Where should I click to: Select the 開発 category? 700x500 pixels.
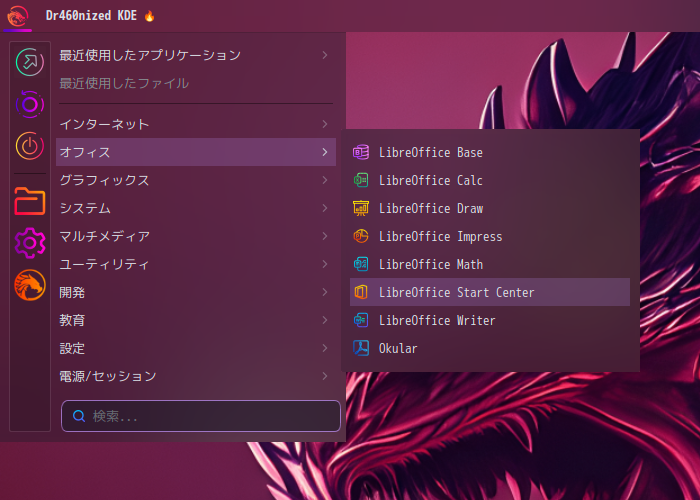[196, 292]
